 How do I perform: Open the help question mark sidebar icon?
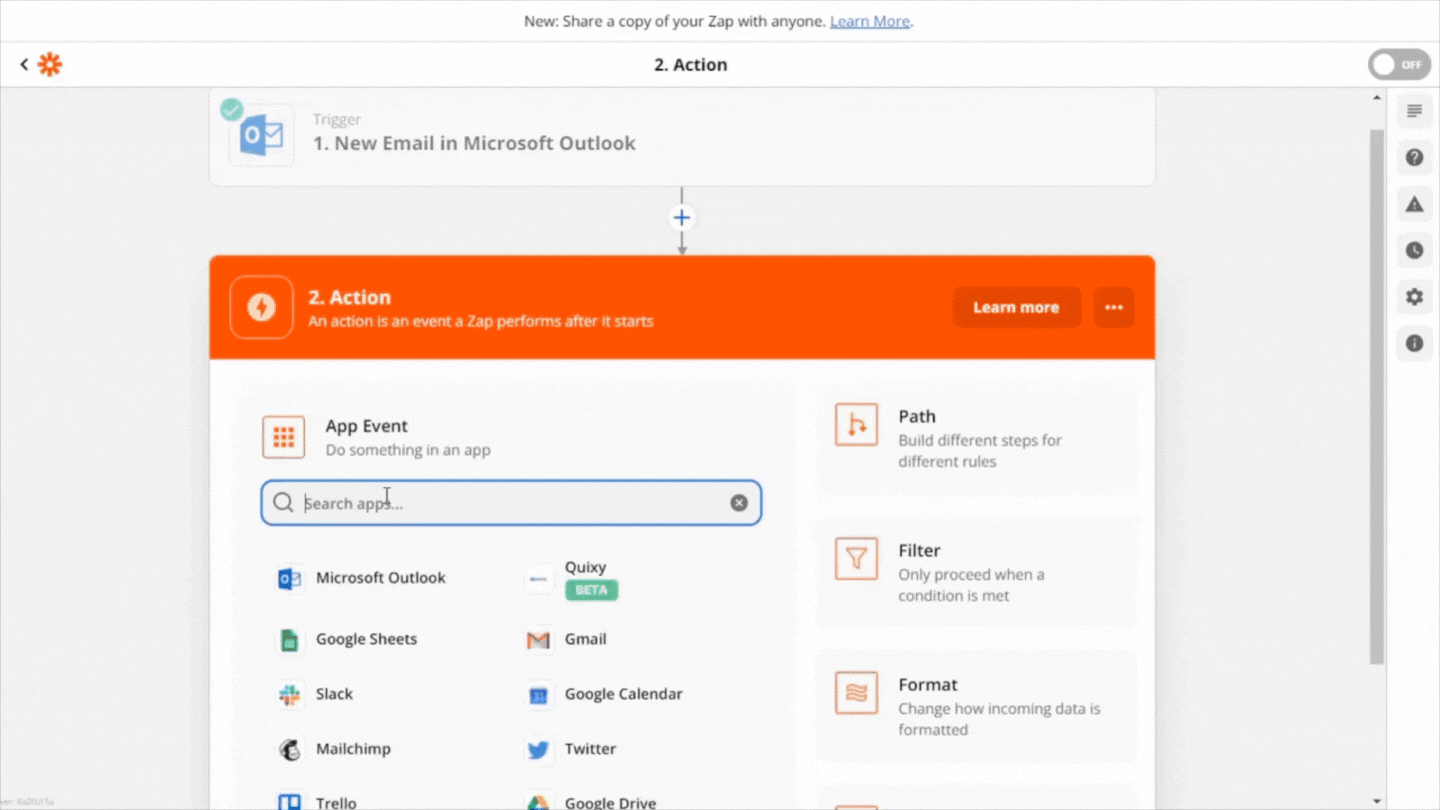1414,157
